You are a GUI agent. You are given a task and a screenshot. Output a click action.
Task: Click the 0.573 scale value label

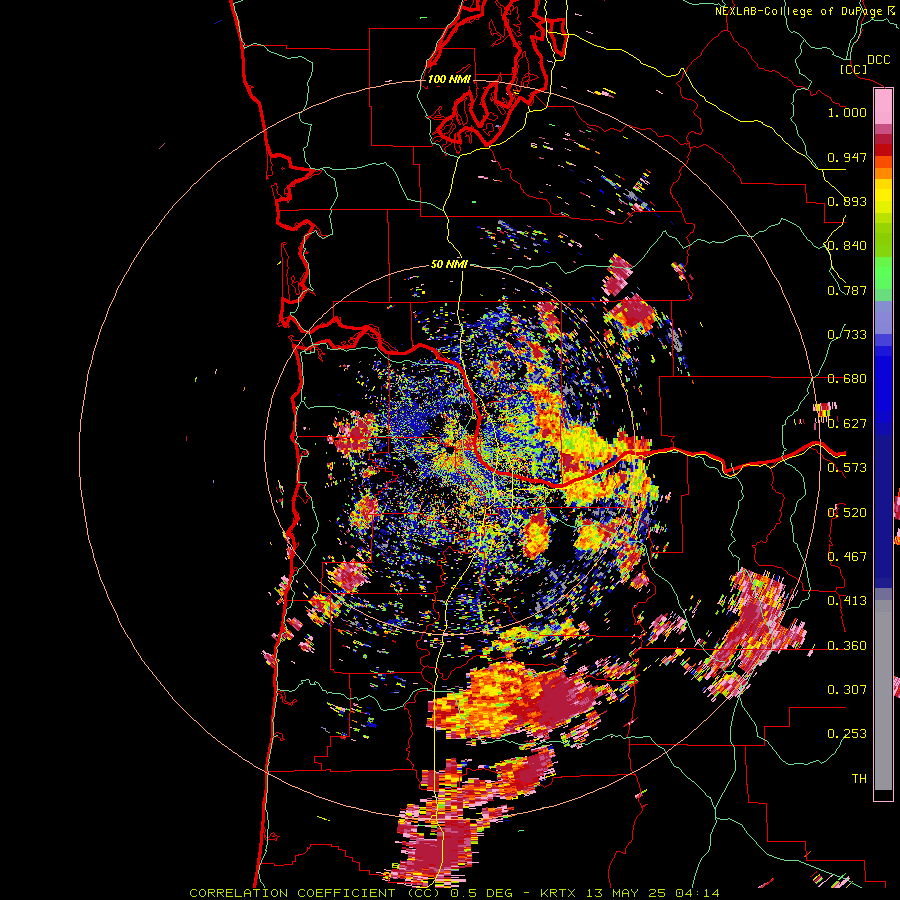(x=847, y=468)
